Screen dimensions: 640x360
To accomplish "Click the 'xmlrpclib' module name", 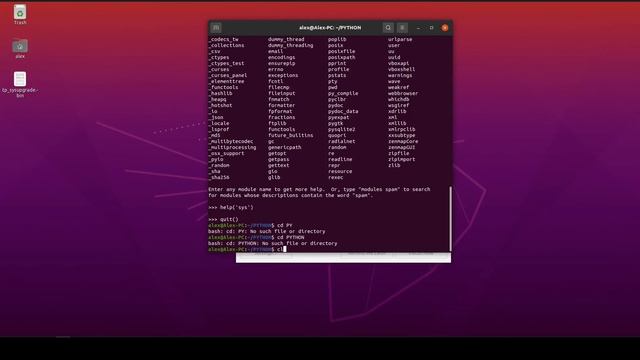I will tap(402, 129).
